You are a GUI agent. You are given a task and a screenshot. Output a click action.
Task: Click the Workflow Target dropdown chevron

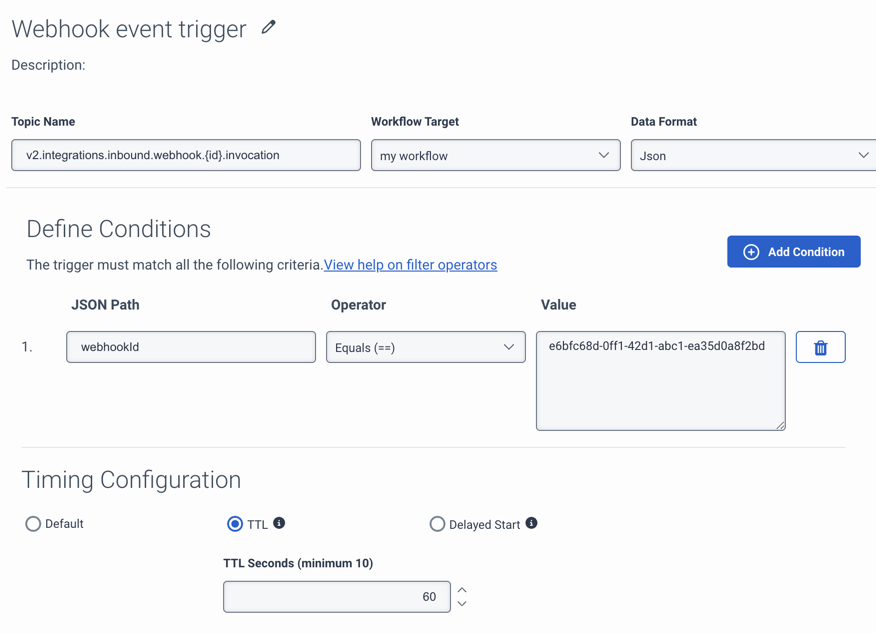[x=604, y=155]
